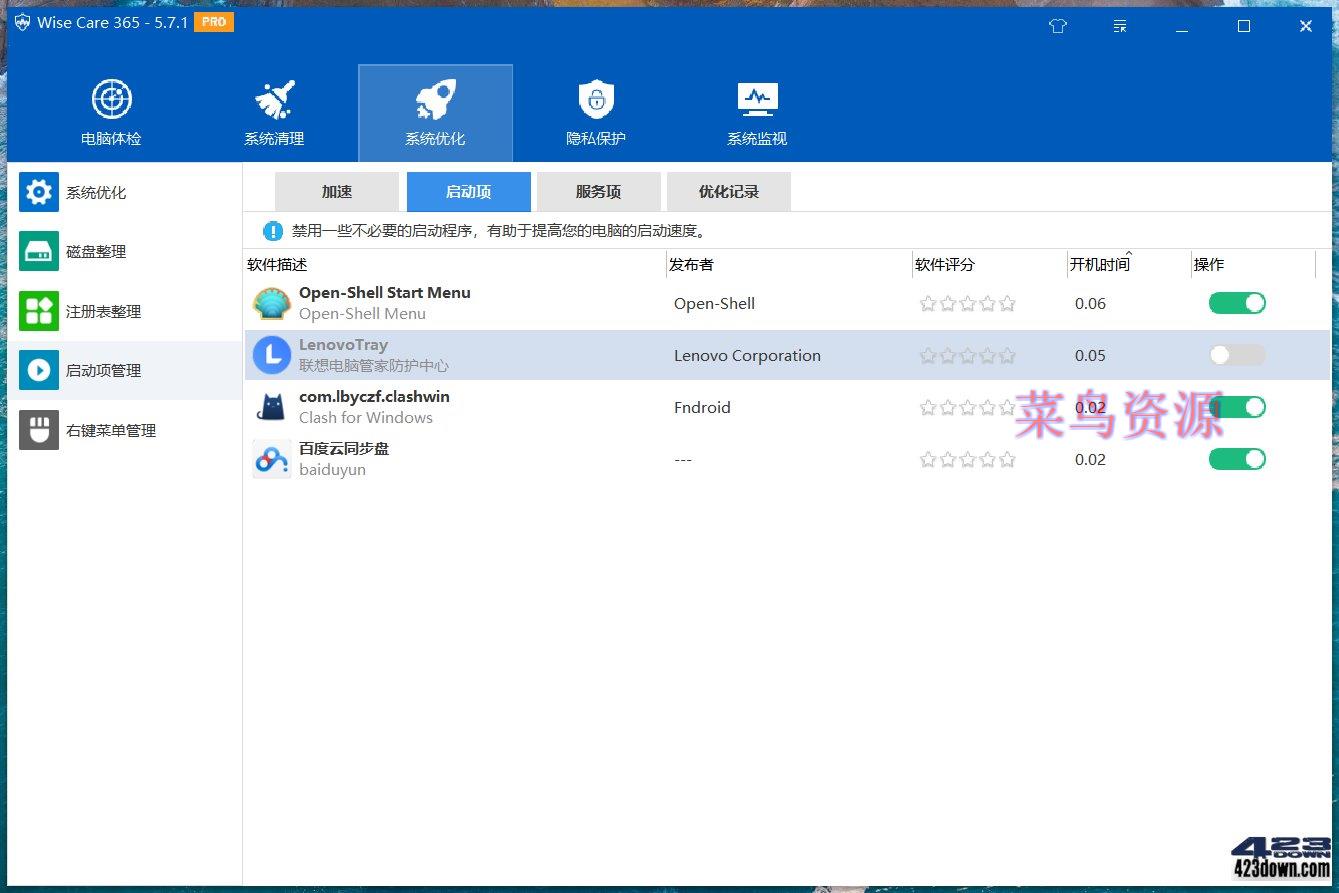This screenshot has width=1339, height=893.
Task: Turn off Clash for Windows autostart
Action: pos(1237,407)
